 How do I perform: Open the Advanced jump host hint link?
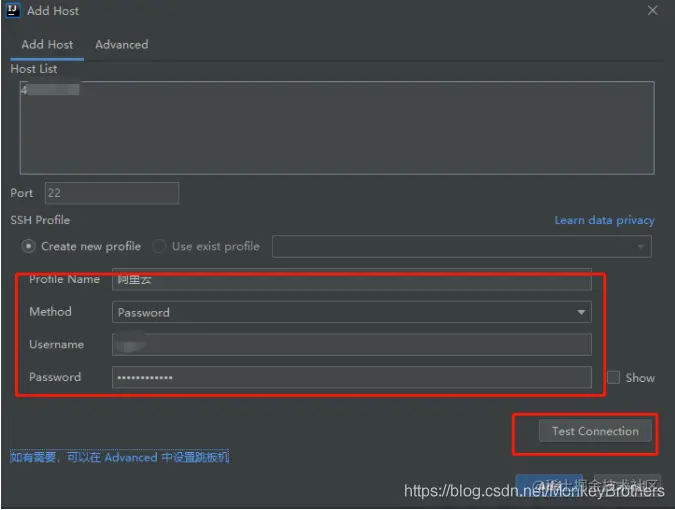click(x=120, y=457)
